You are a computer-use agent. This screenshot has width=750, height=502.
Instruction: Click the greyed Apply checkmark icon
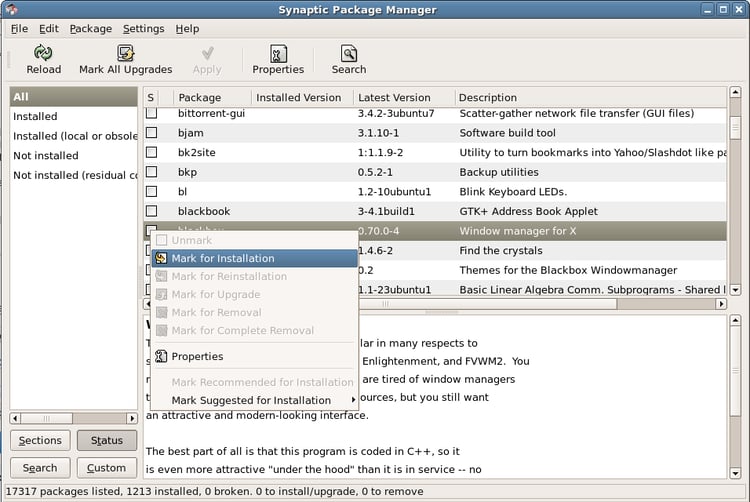[x=207, y=53]
